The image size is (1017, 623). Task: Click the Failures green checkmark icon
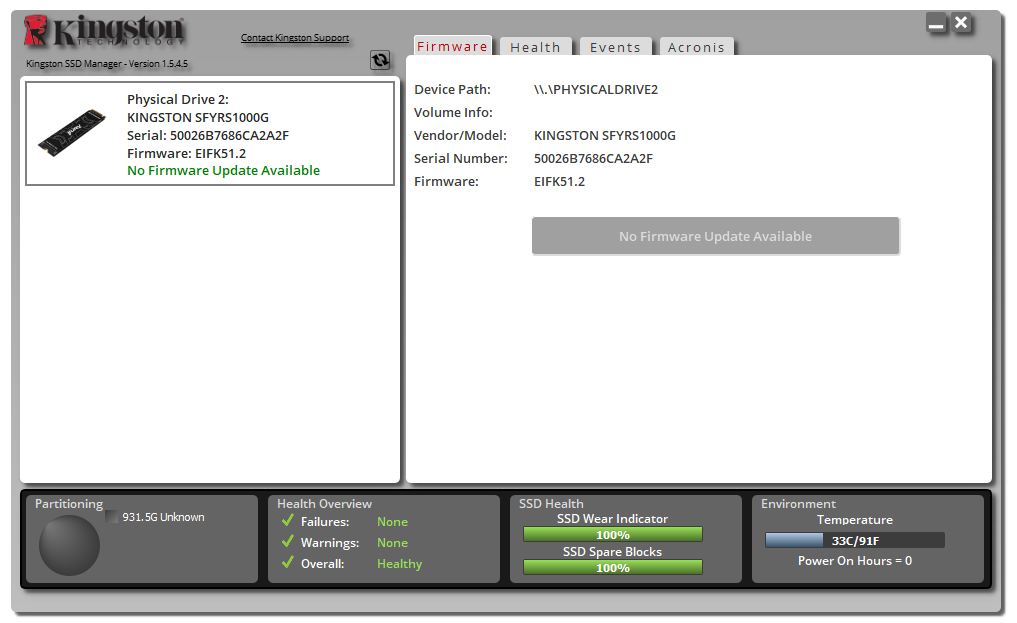pyautogui.click(x=288, y=521)
